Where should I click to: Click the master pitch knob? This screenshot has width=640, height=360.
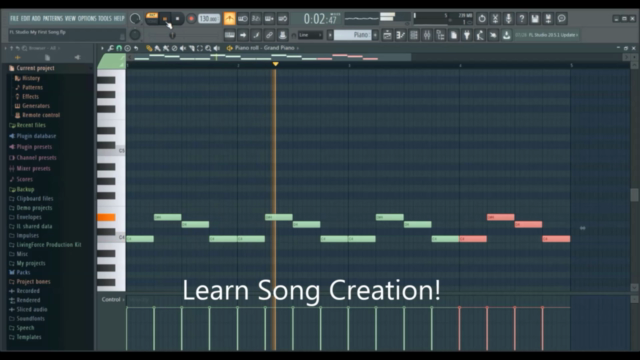click(135, 35)
